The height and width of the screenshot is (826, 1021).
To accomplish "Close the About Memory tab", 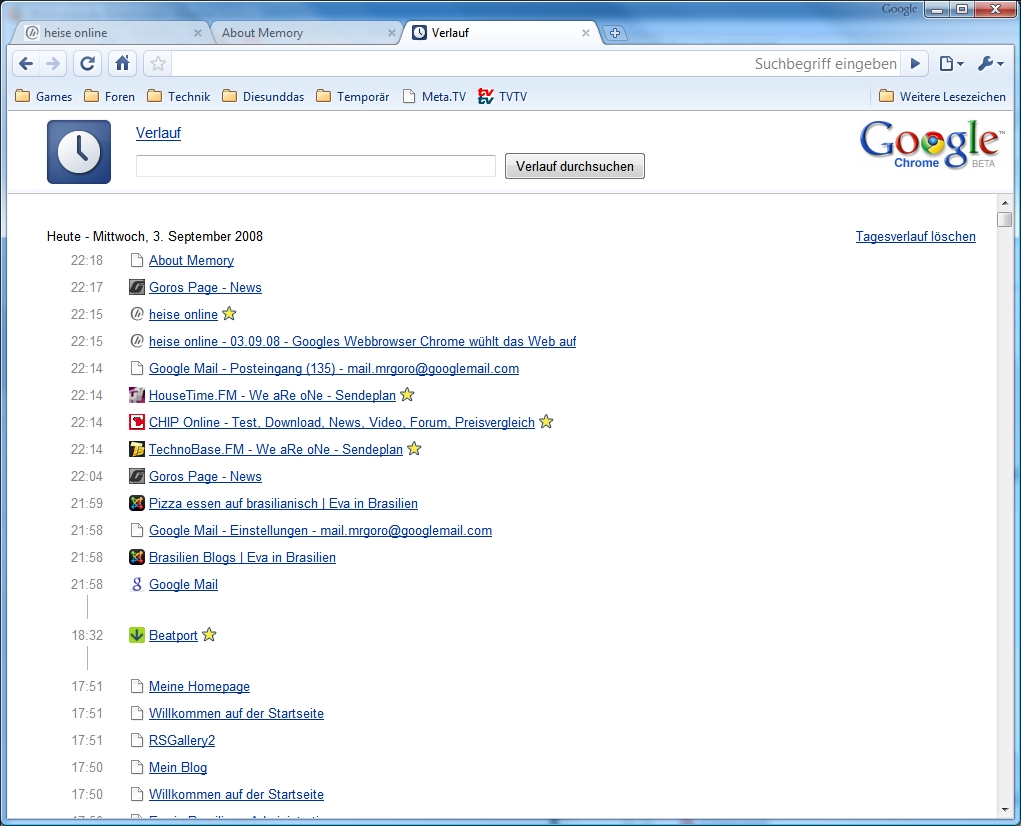I will tap(391, 33).
